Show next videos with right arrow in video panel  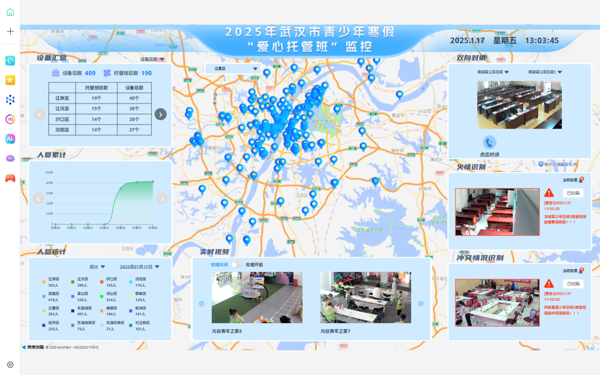pyautogui.click(x=421, y=303)
